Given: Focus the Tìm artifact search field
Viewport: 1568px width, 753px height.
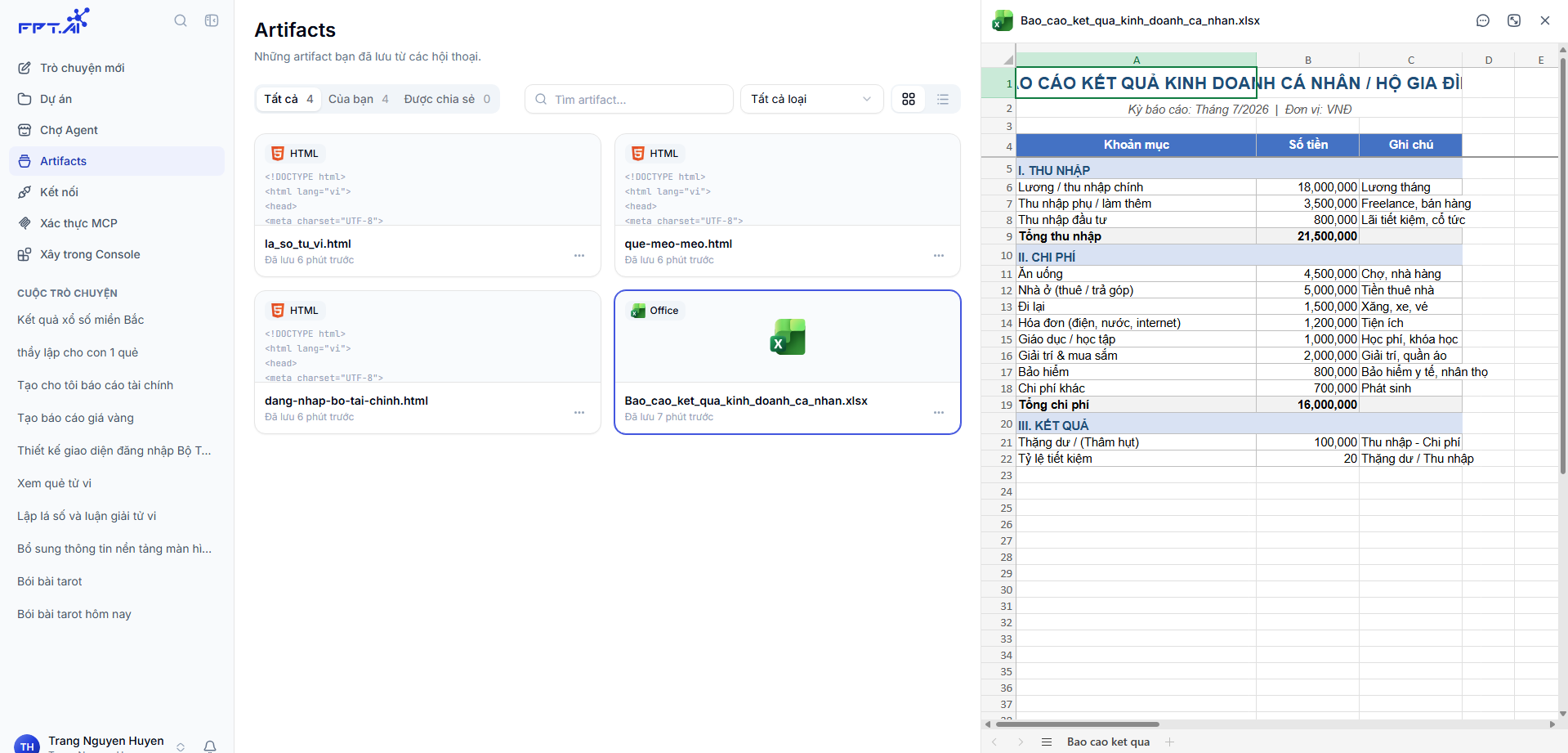Looking at the screenshot, I should [629, 99].
